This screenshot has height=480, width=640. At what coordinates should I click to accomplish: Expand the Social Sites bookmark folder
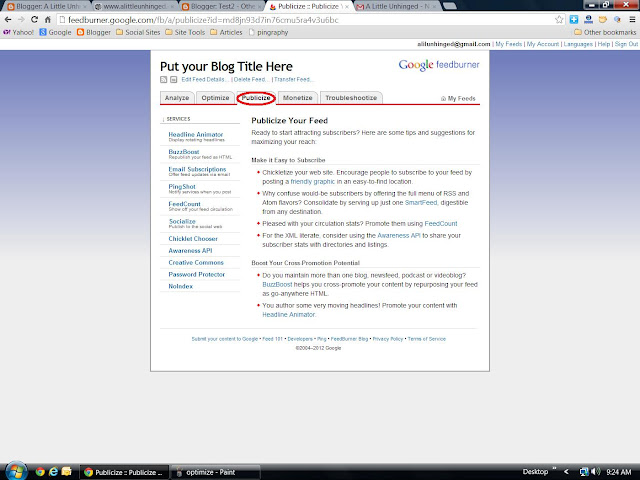coord(138,32)
